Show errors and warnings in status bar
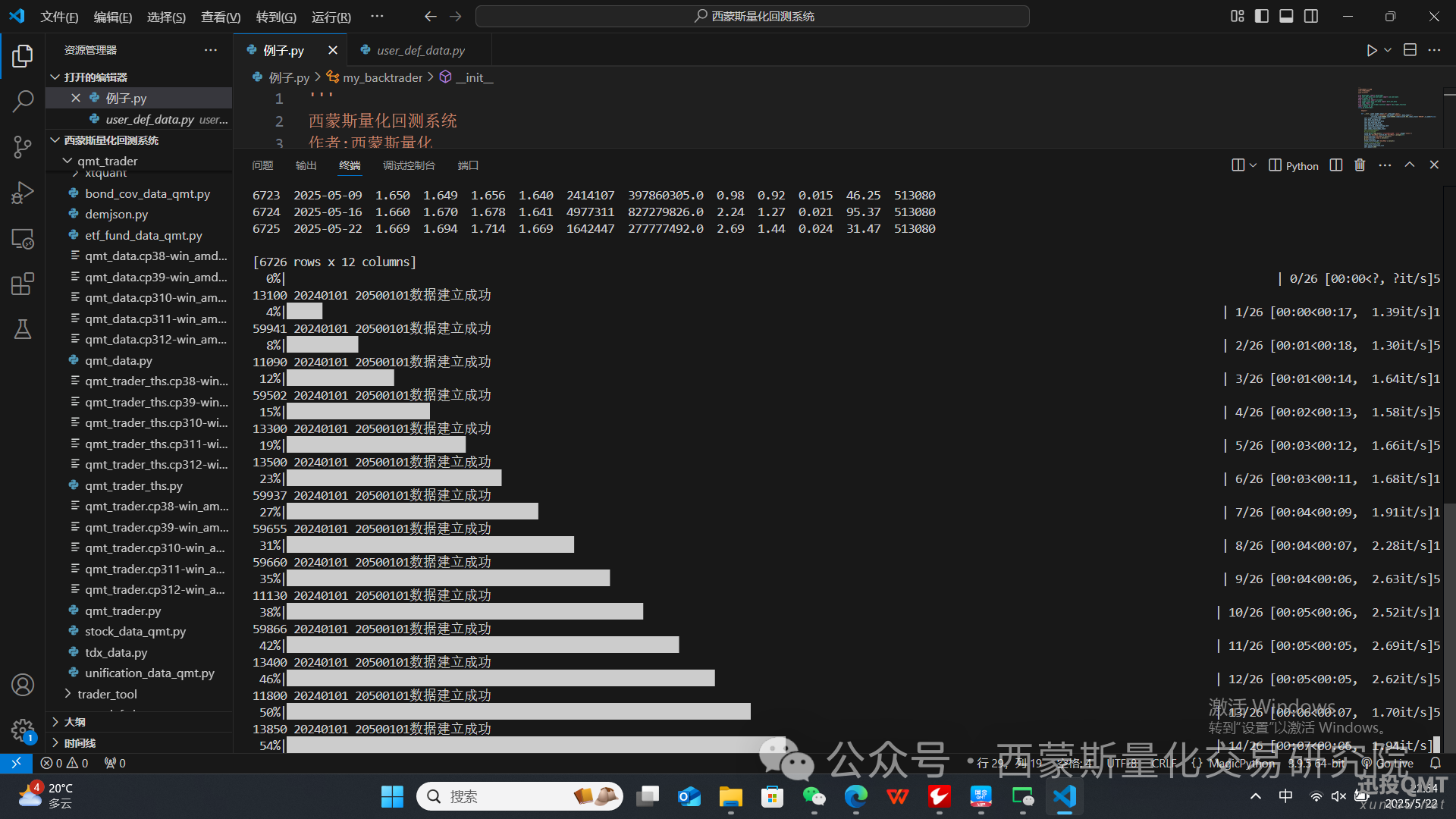This screenshot has width=1456, height=819. [x=64, y=763]
